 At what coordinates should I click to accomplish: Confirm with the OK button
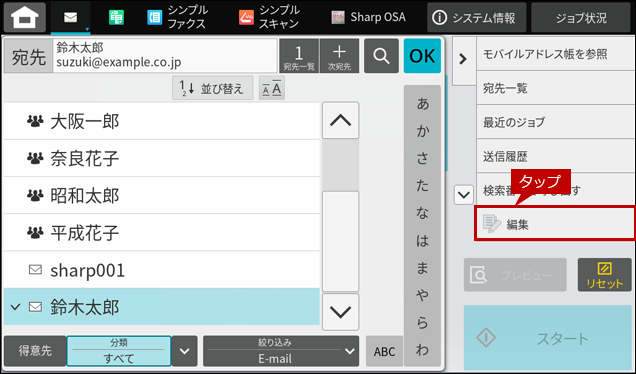[422, 56]
